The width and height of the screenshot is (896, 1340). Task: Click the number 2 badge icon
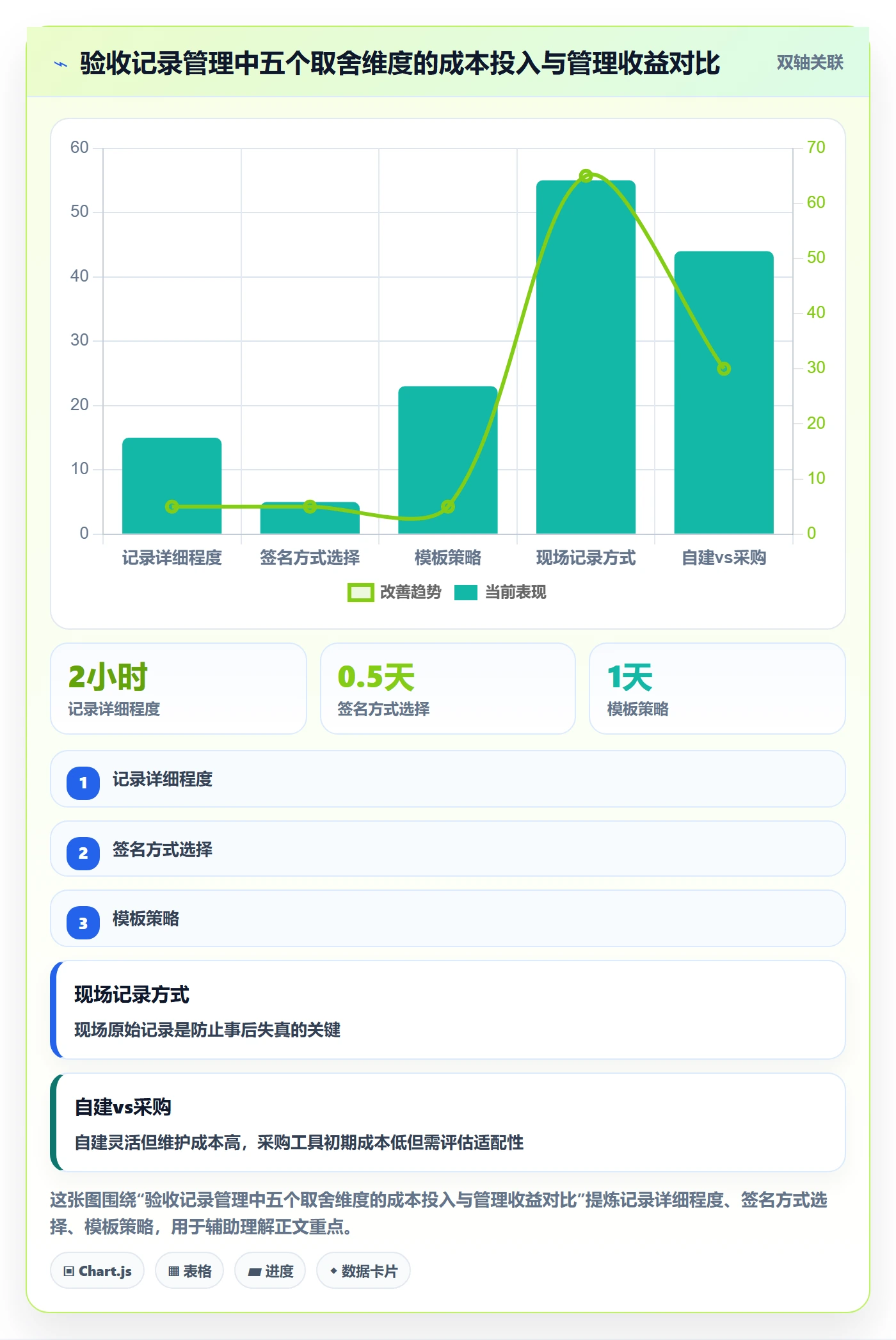(83, 853)
